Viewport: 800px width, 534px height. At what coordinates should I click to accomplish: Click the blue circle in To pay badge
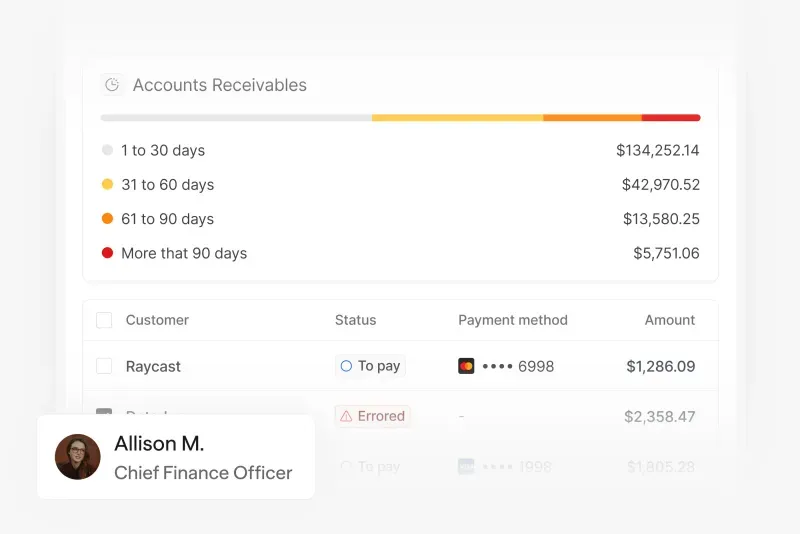tap(346, 366)
